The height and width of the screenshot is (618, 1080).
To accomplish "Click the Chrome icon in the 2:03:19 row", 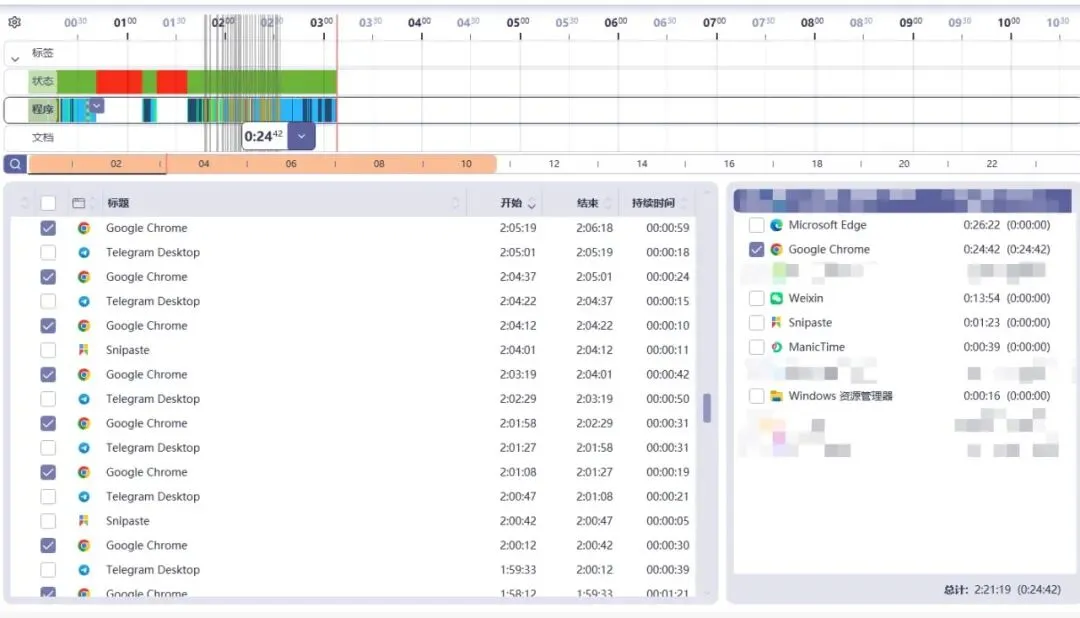I will (84, 375).
